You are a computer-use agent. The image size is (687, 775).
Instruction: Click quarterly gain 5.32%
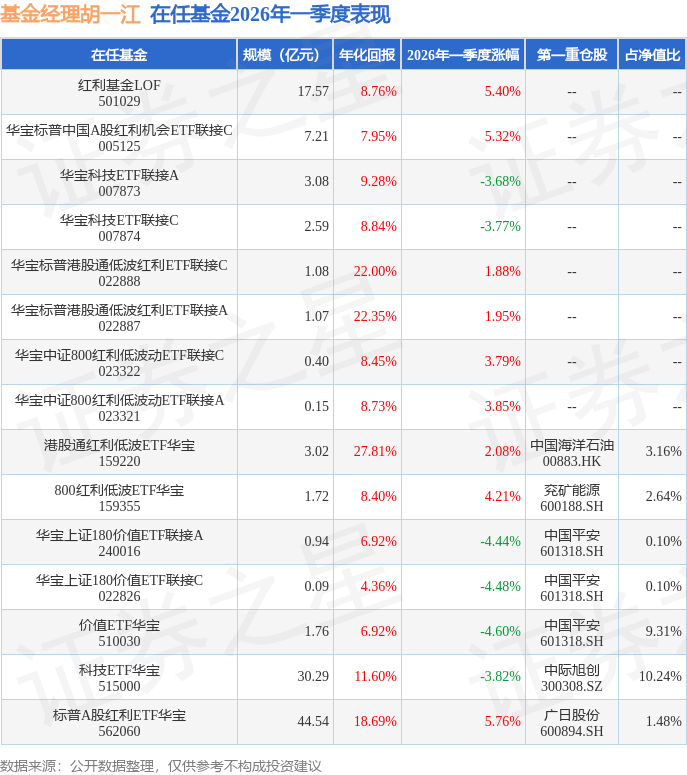503,136
